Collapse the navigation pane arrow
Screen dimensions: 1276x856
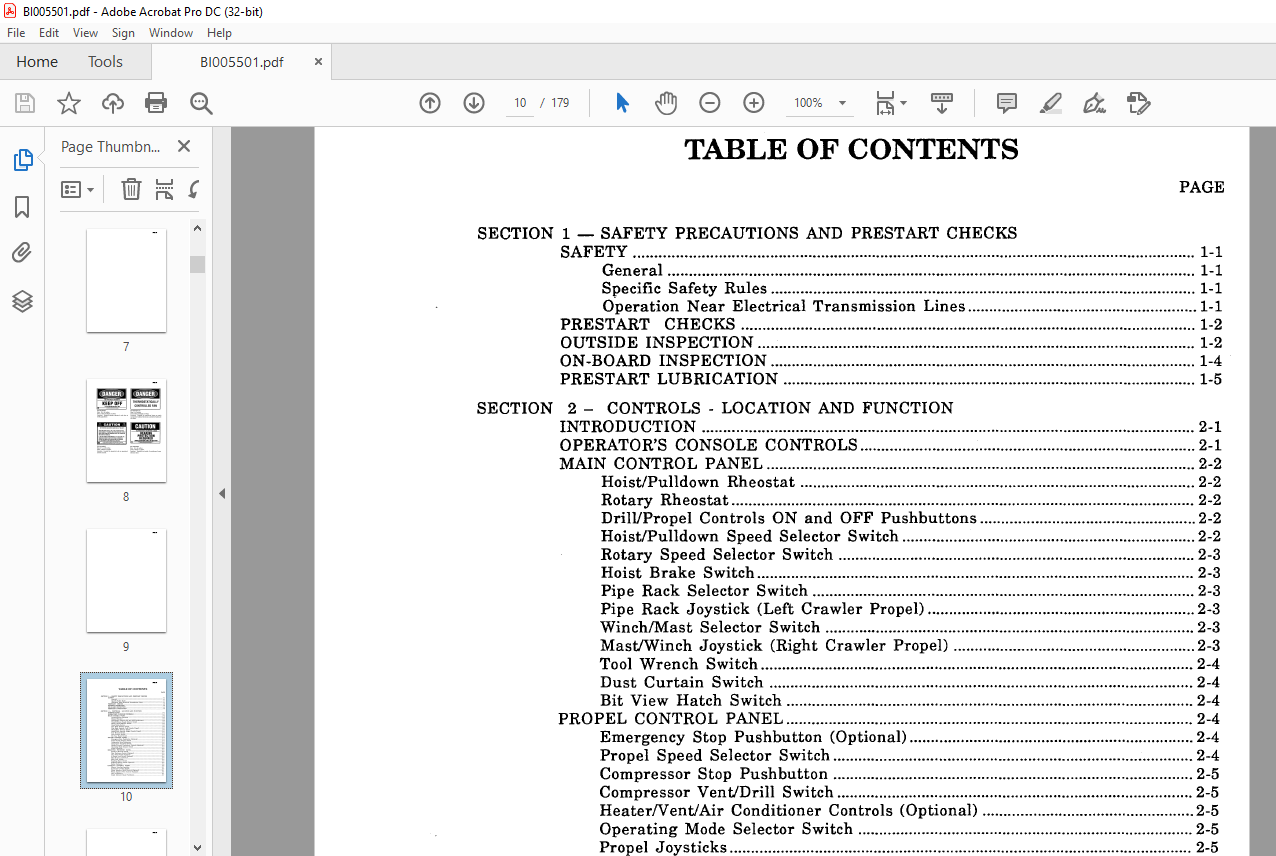(222, 493)
